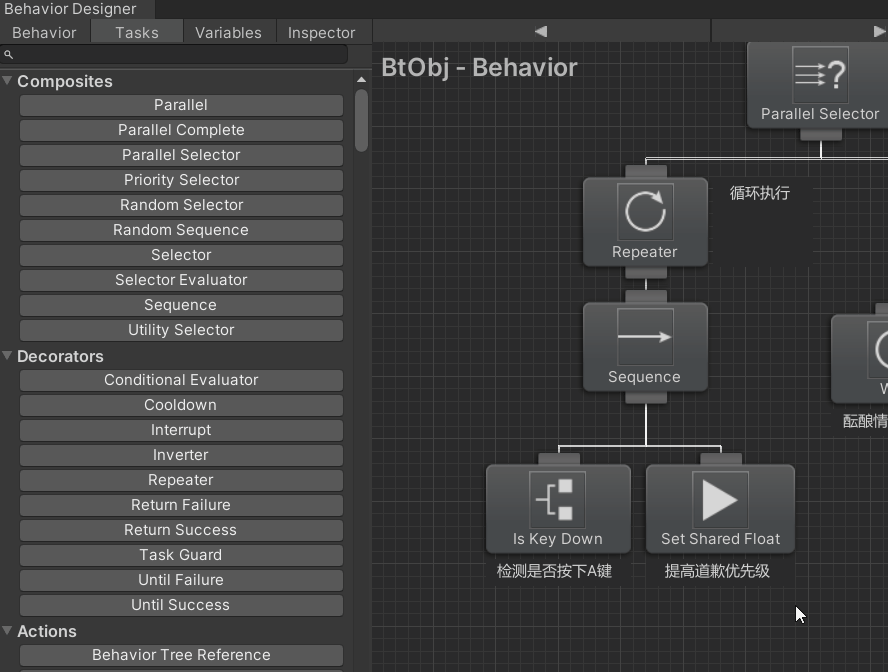Image resolution: width=888 pixels, height=672 pixels.
Task: Click the search magnifier icon
Action: [9, 55]
